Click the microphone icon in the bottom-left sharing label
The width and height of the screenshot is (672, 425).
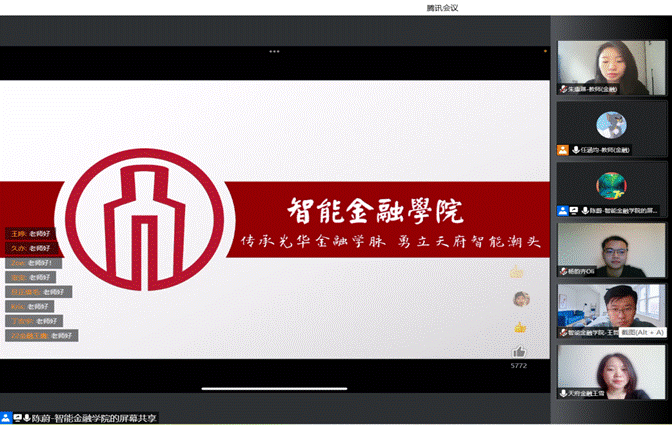pos(27,418)
